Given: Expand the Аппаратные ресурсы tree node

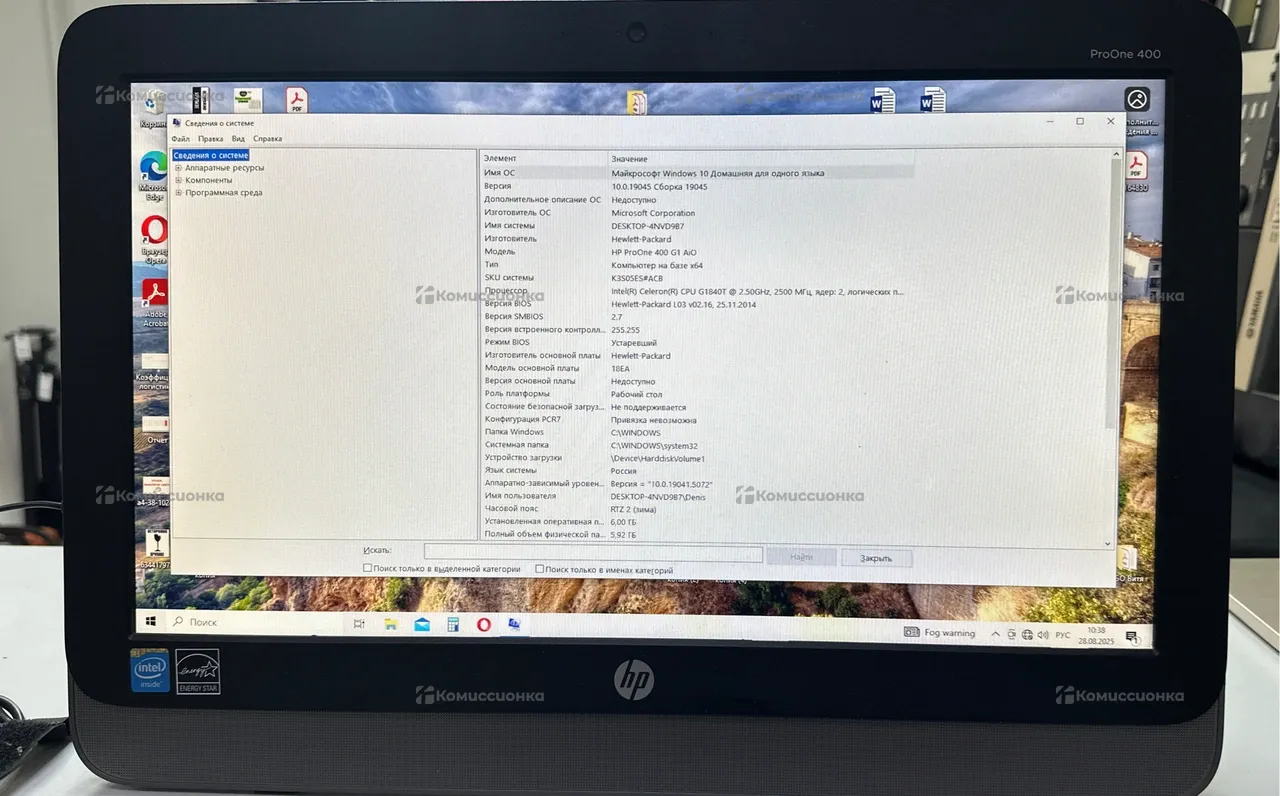Looking at the screenshot, I should (x=178, y=168).
